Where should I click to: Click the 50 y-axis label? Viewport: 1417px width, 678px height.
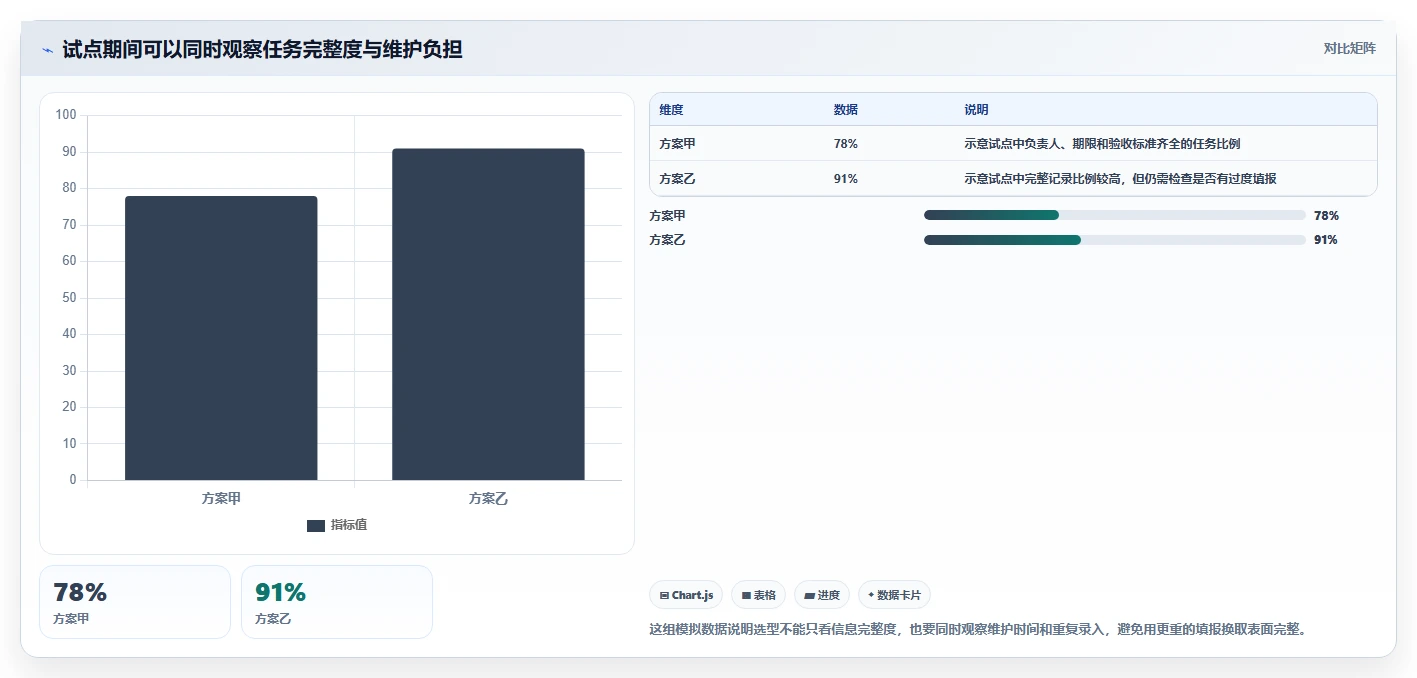click(69, 298)
